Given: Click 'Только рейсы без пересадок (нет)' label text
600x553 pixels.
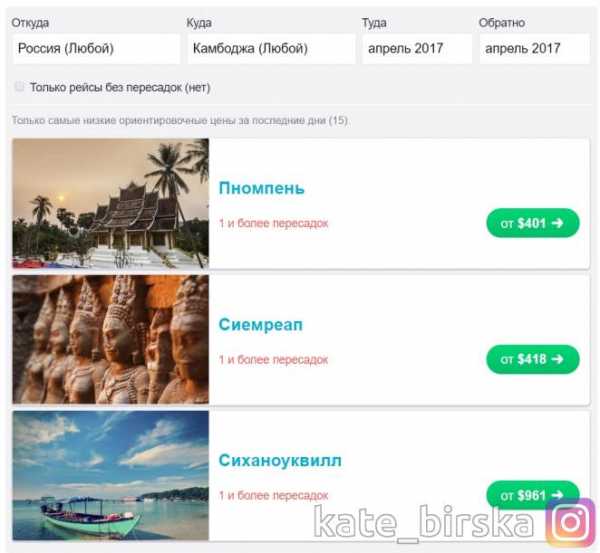Looking at the screenshot, I should (x=120, y=88).
